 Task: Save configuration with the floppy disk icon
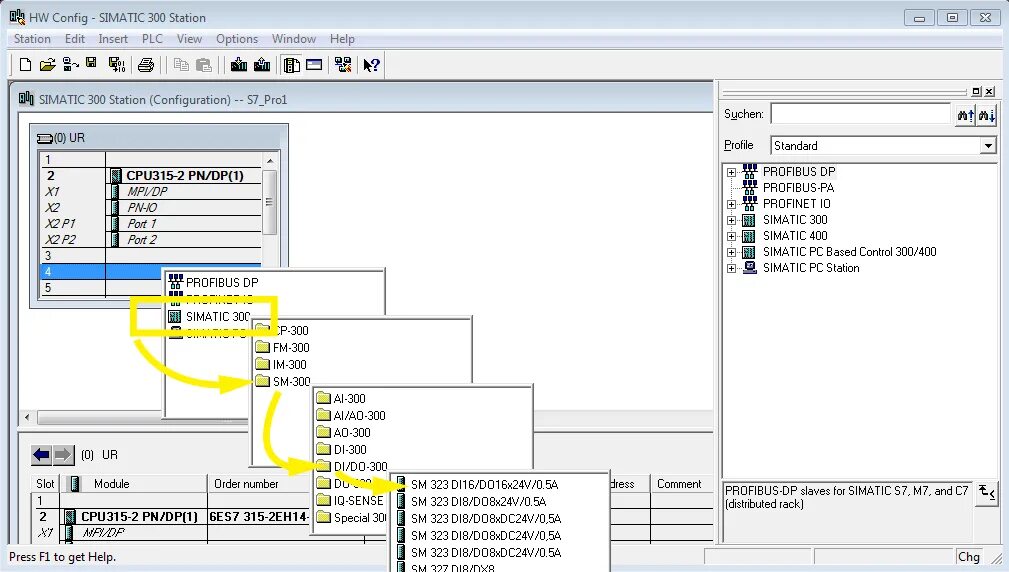[x=91, y=63]
